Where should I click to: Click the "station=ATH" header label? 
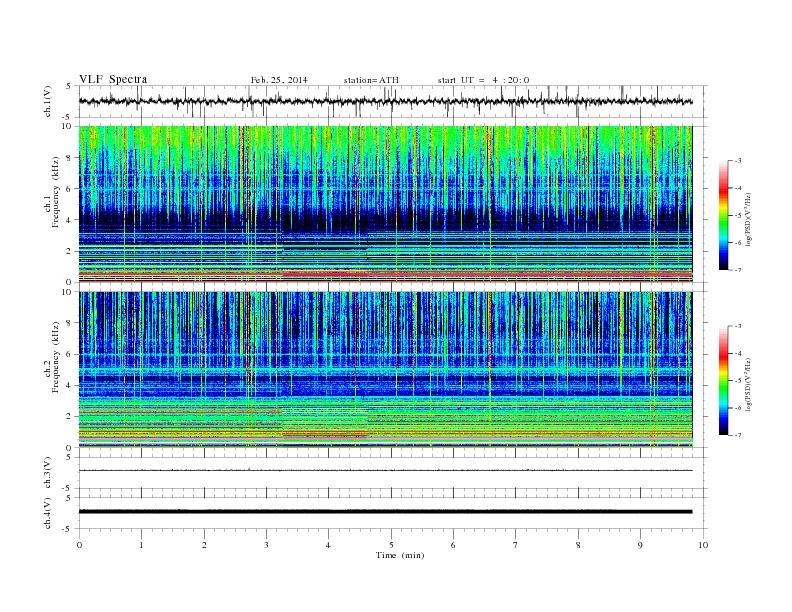tap(371, 80)
